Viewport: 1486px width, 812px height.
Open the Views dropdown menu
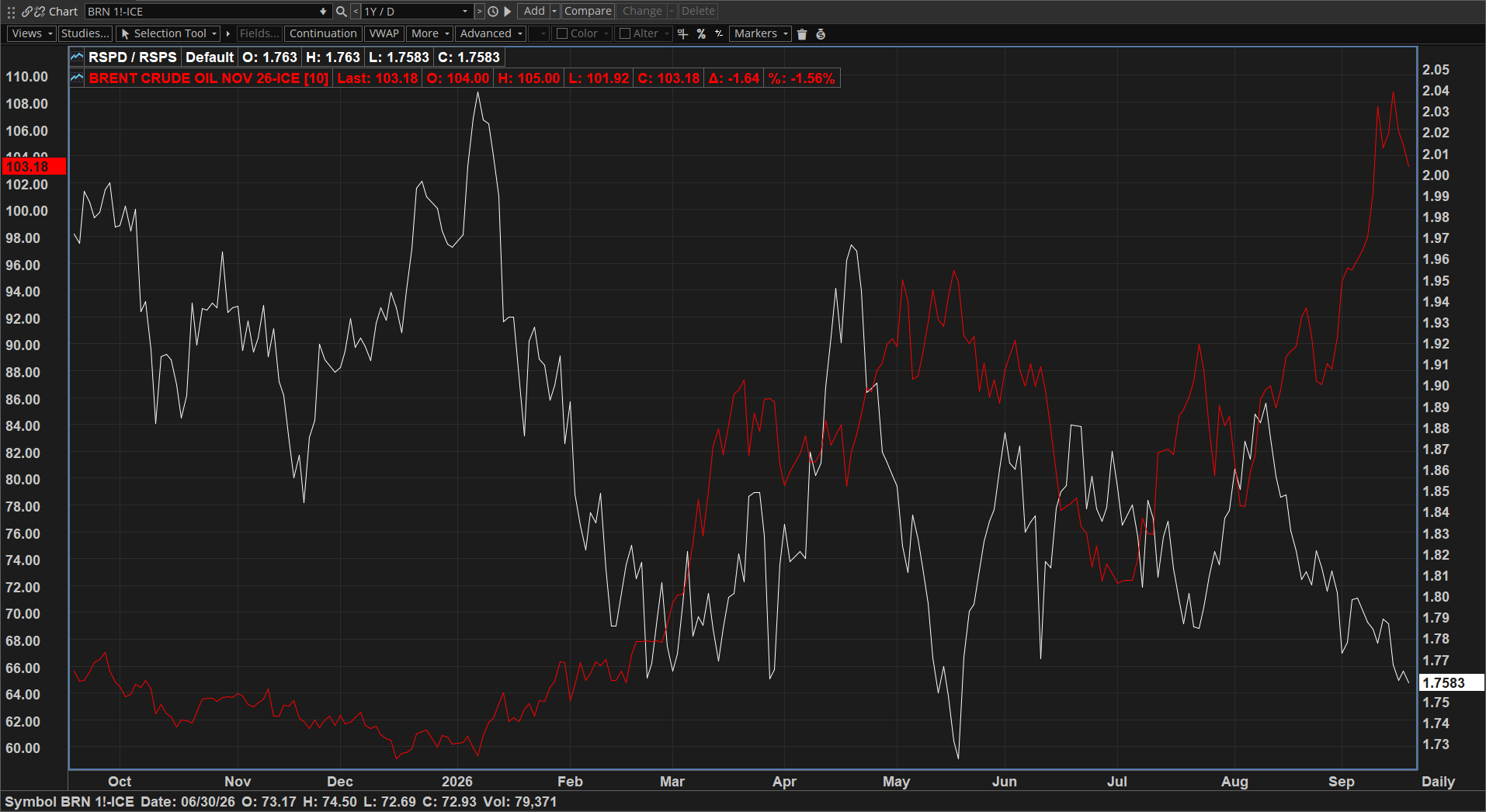(31, 33)
